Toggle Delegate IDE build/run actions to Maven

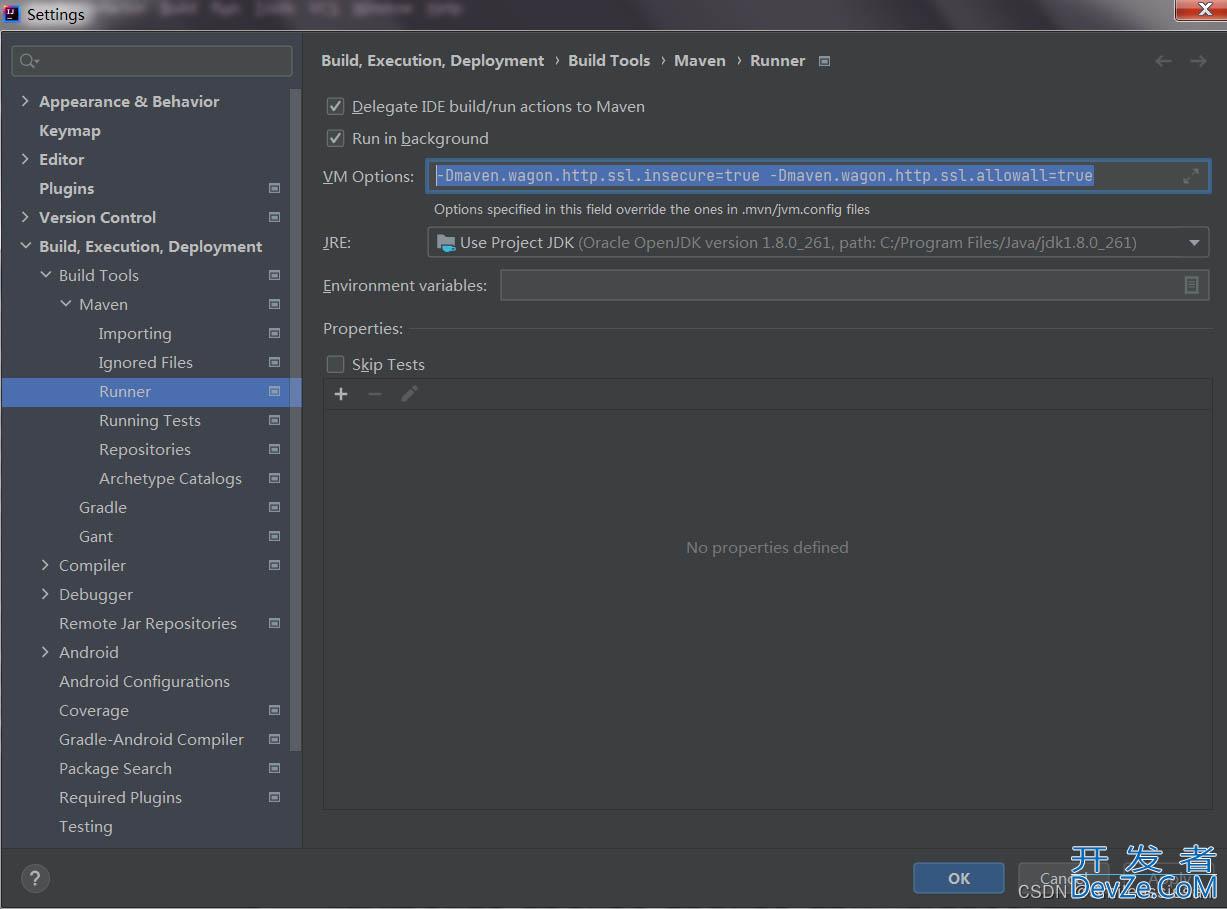pos(335,106)
